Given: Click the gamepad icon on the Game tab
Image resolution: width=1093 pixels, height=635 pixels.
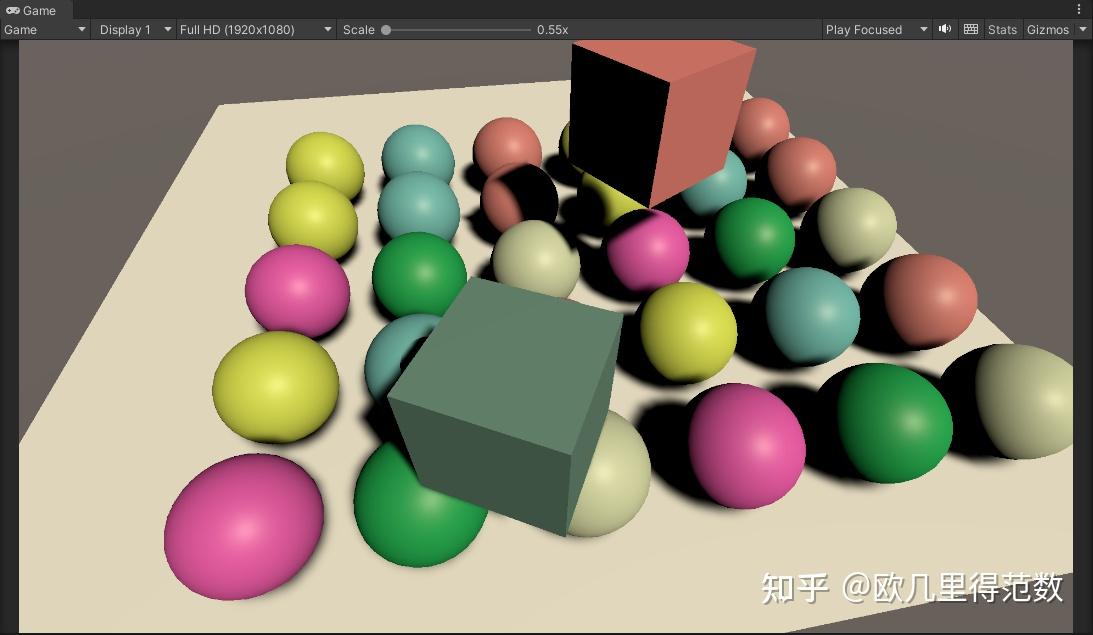Looking at the screenshot, I should click(x=14, y=10).
